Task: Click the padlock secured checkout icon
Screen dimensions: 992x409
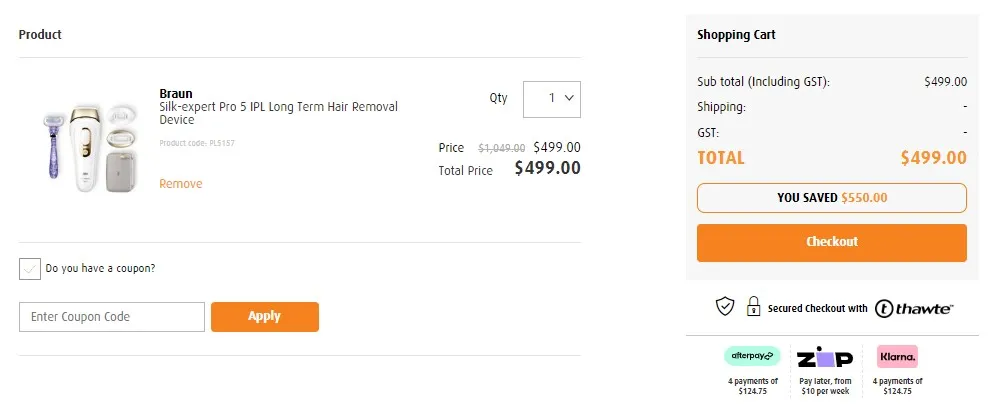Action: pyautogui.click(x=753, y=308)
